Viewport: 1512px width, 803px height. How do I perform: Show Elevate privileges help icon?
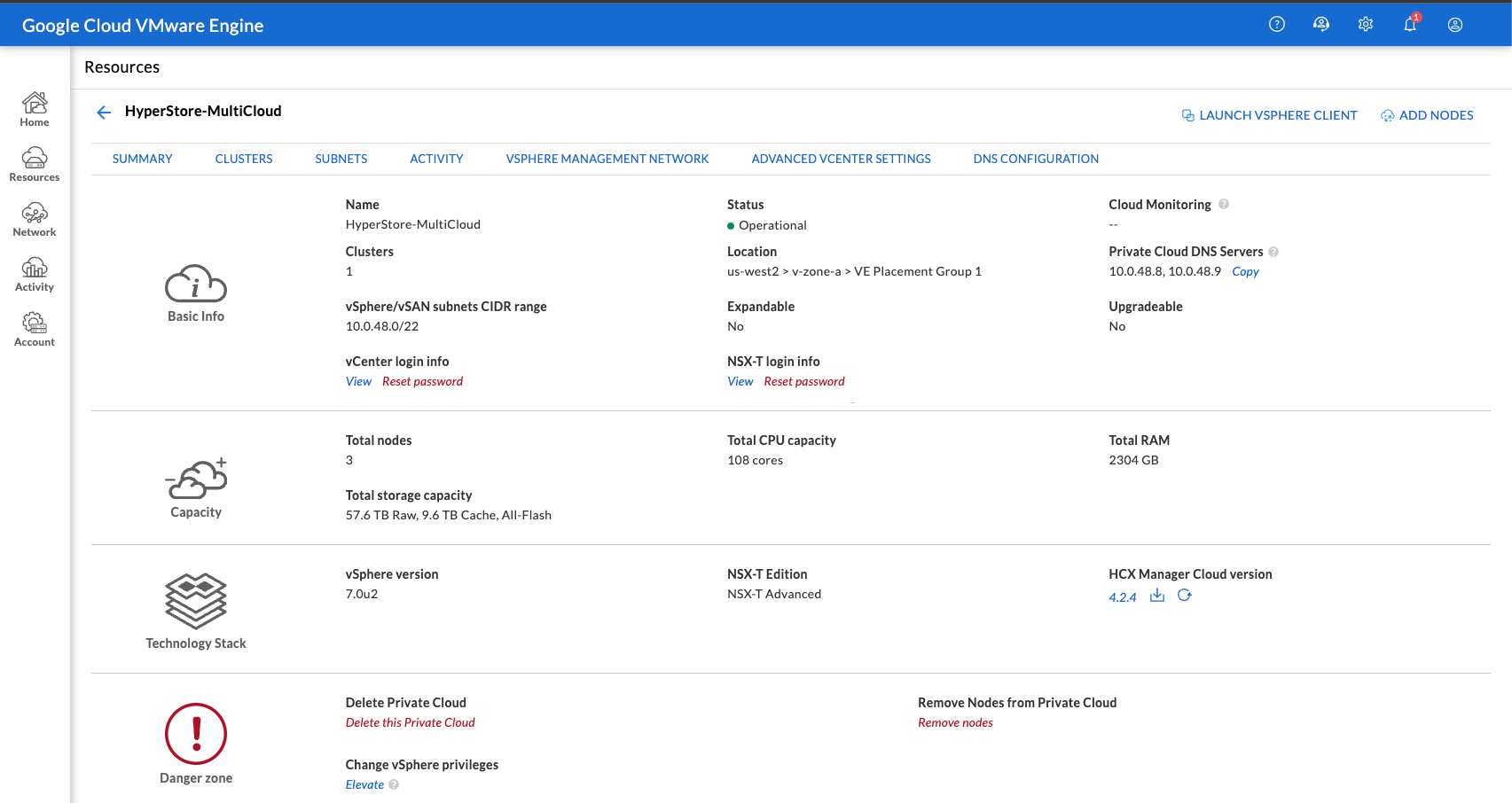[394, 784]
